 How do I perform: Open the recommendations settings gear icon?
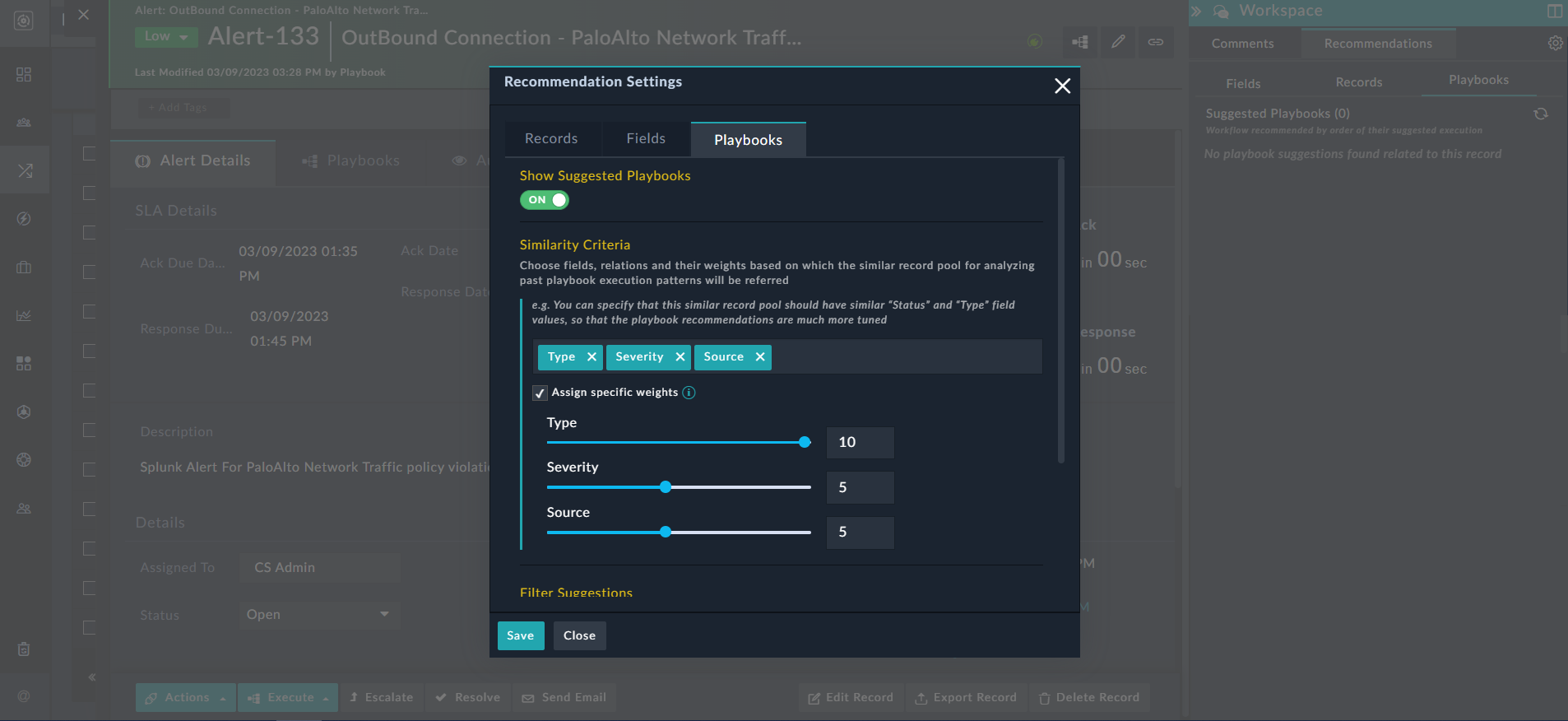[1555, 43]
